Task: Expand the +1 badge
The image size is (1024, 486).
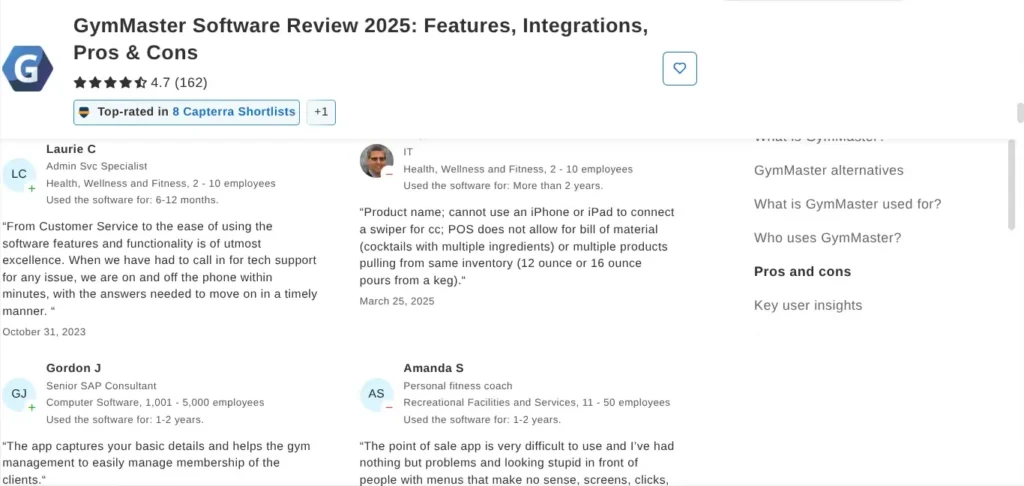Action: pos(321,112)
